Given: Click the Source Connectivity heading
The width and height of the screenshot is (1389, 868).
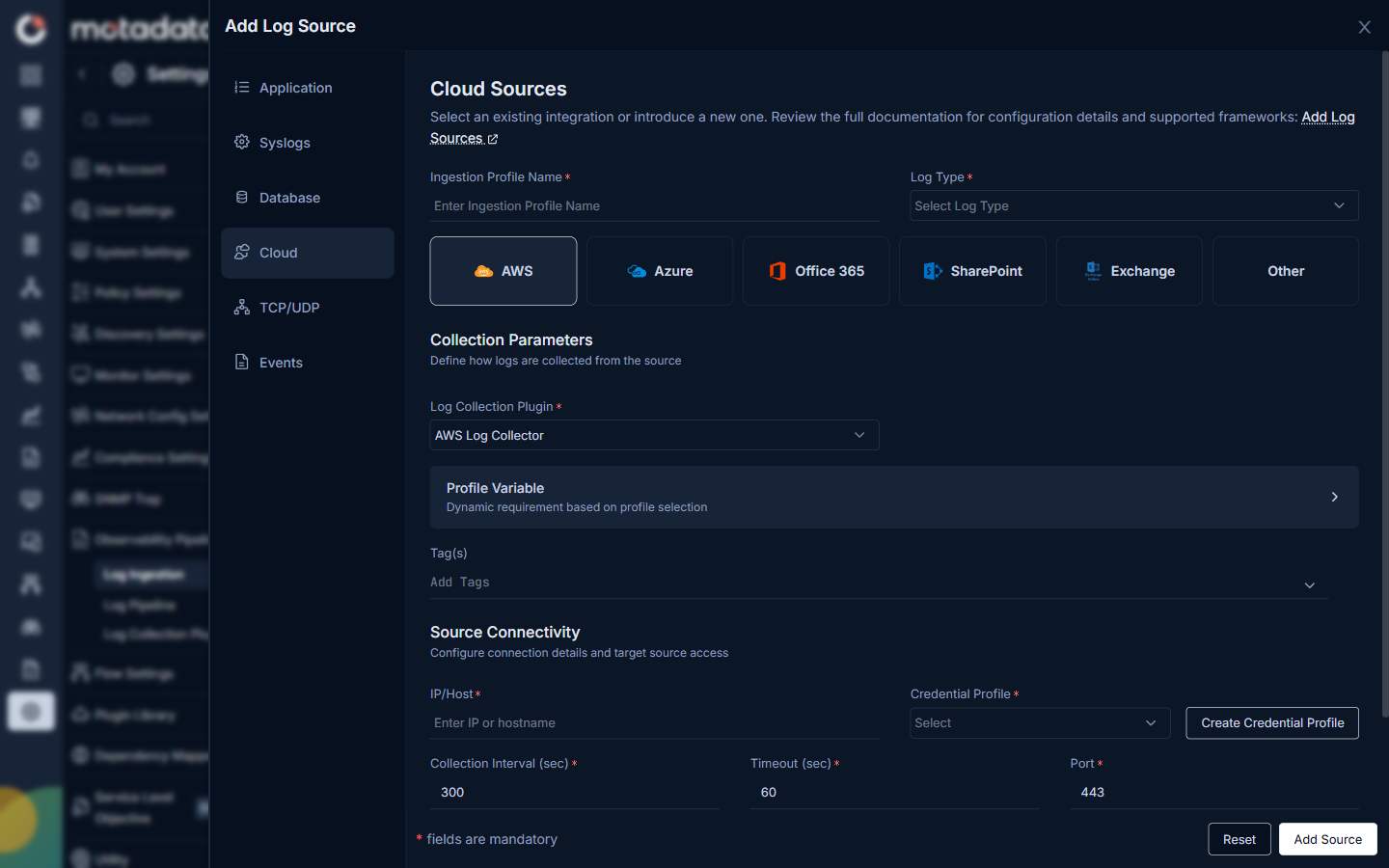Looking at the screenshot, I should [x=504, y=632].
